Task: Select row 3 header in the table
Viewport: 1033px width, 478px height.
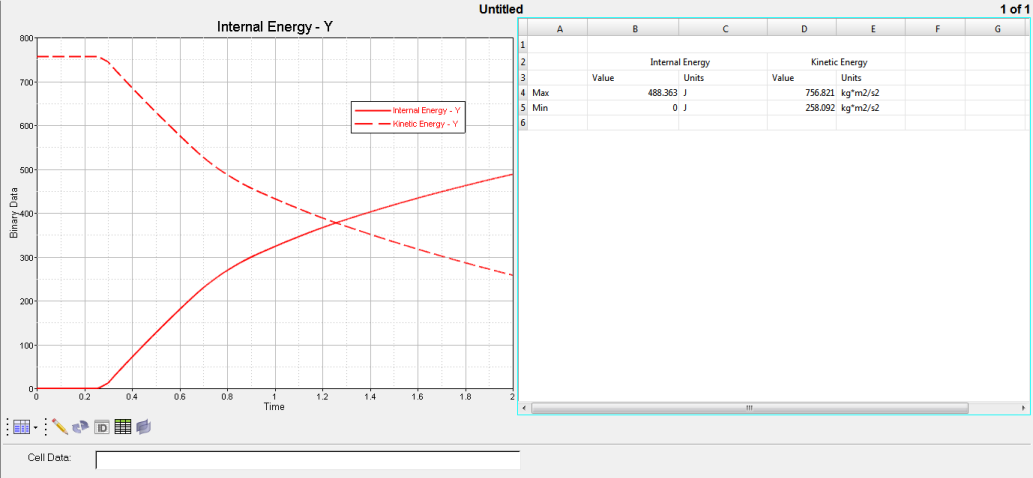Action: pyautogui.click(x=524, y=78)
